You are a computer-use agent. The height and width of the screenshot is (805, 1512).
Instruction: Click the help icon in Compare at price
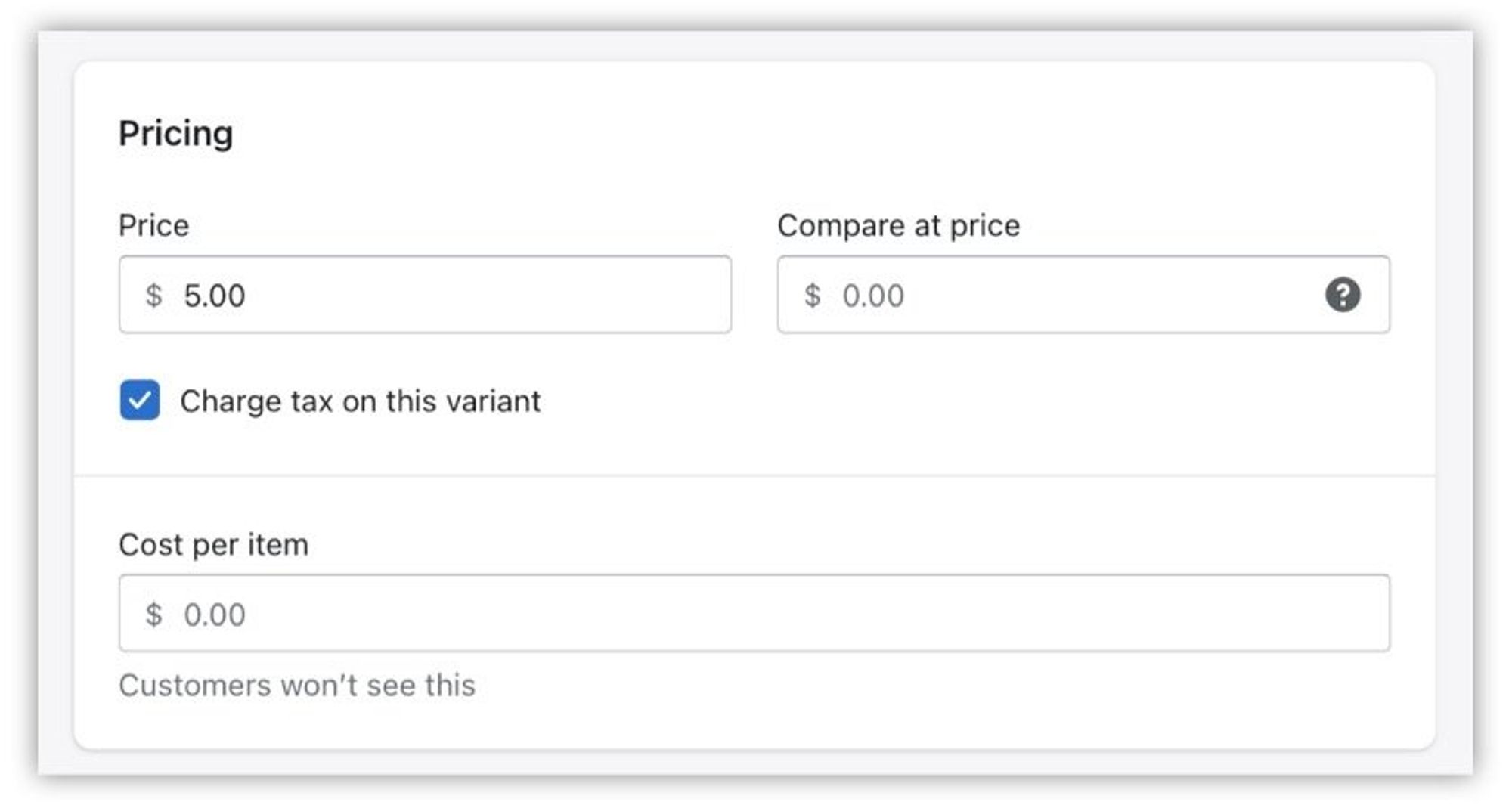[x=1343, y=295]
